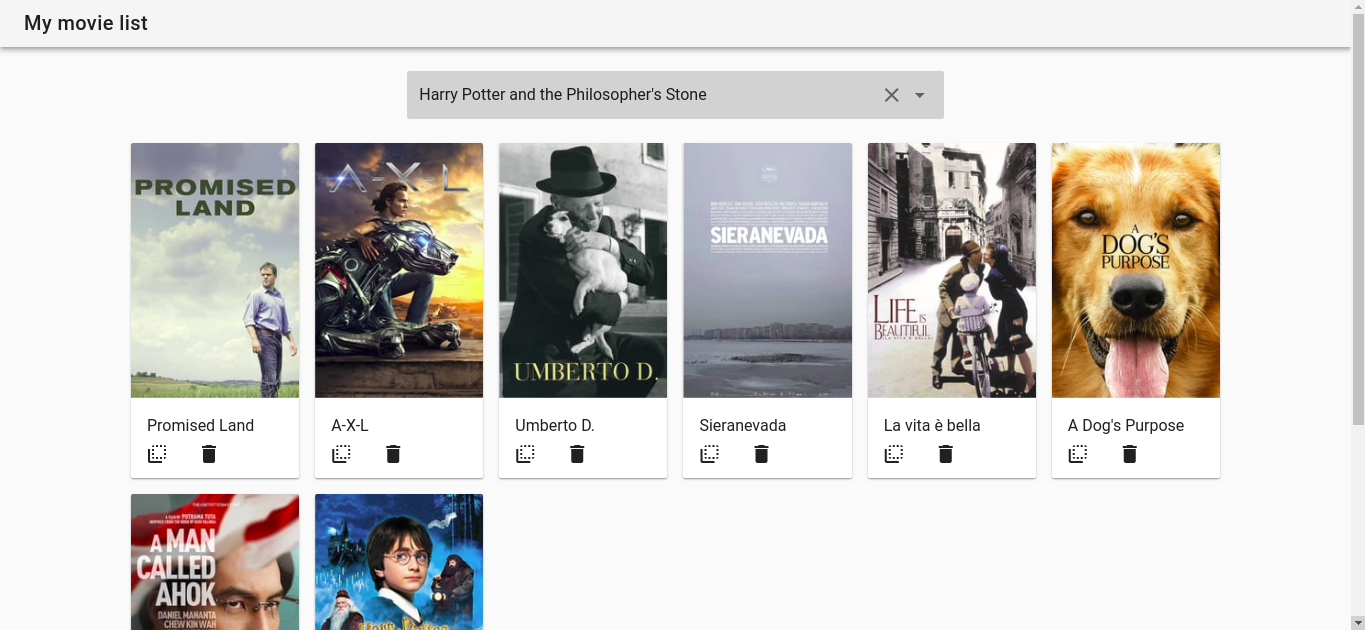Delete the La vita è bella card
Screen dimensions: 1365x630
[x=946, y=454]
